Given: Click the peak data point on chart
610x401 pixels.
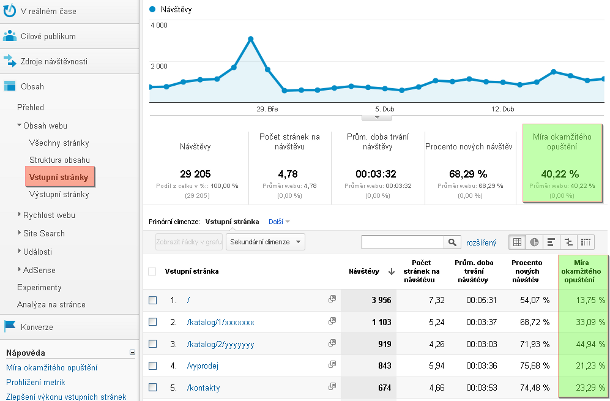Looking at the screenshot, I should point(251,39).
